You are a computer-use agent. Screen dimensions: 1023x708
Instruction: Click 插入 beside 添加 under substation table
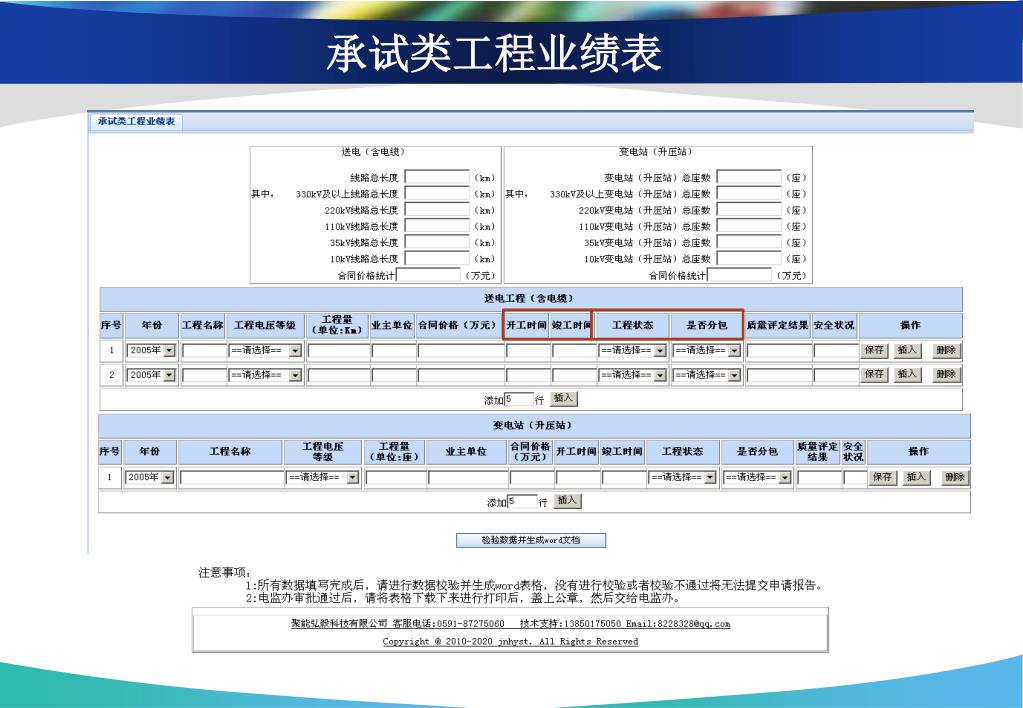point(568,500)
